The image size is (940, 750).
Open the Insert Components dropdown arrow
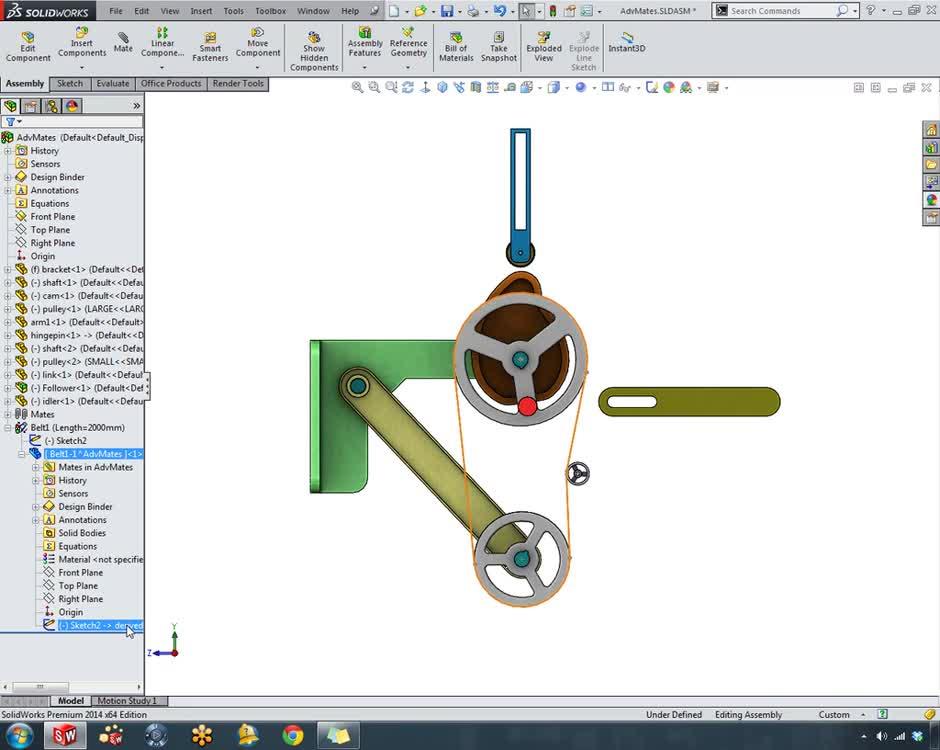[x=82, y=67]
